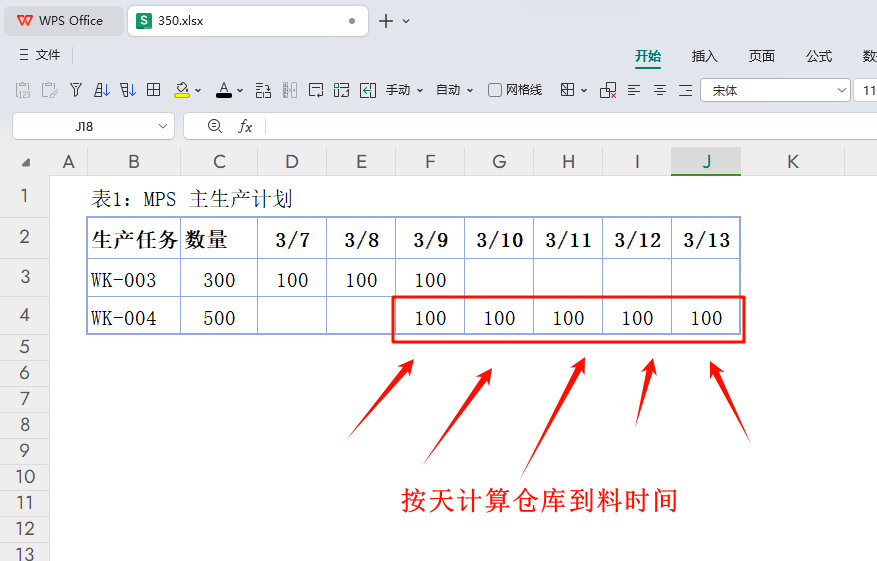Click the cell borders icon

568,90
